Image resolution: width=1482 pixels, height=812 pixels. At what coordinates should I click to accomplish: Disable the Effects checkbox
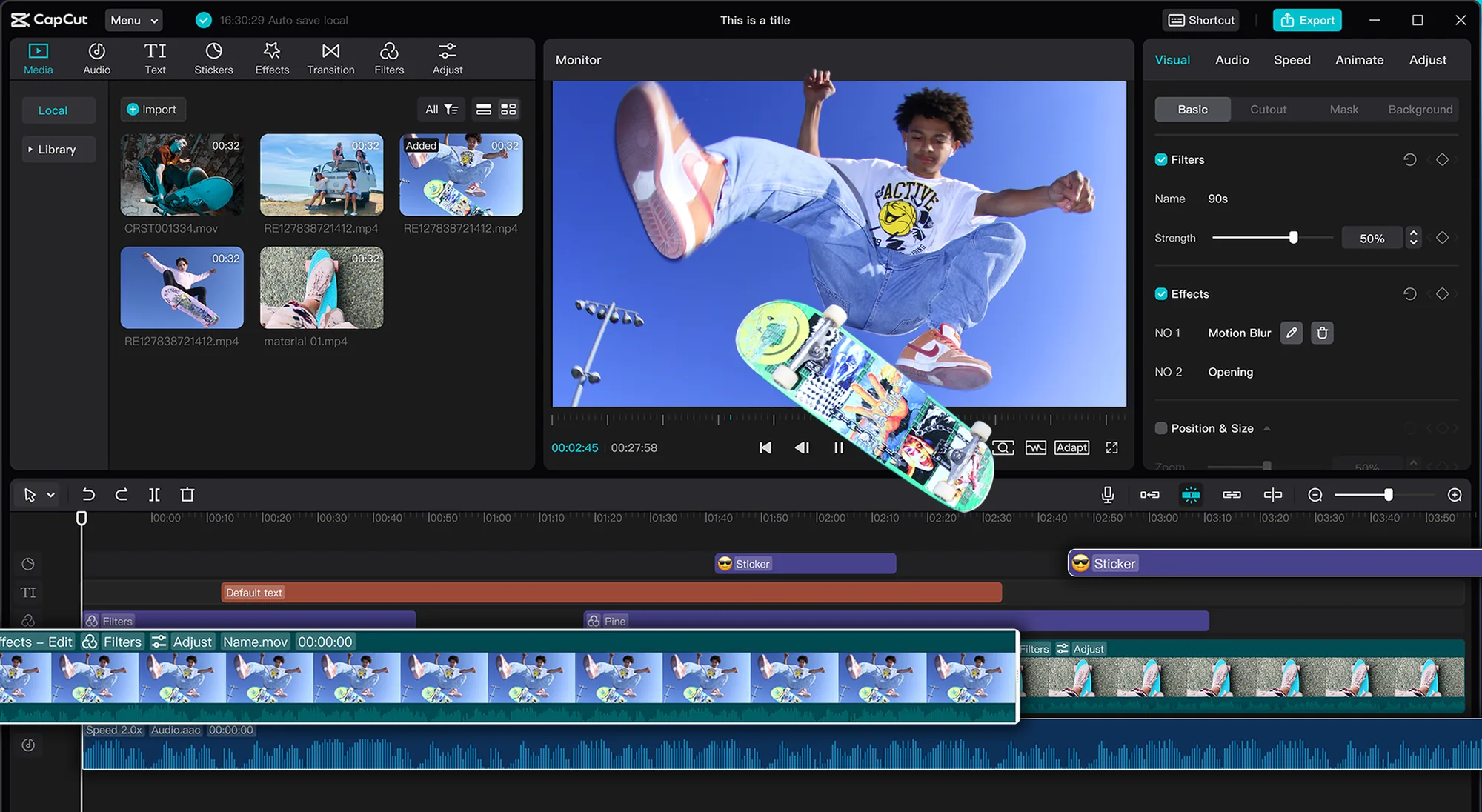(1161, 293)
